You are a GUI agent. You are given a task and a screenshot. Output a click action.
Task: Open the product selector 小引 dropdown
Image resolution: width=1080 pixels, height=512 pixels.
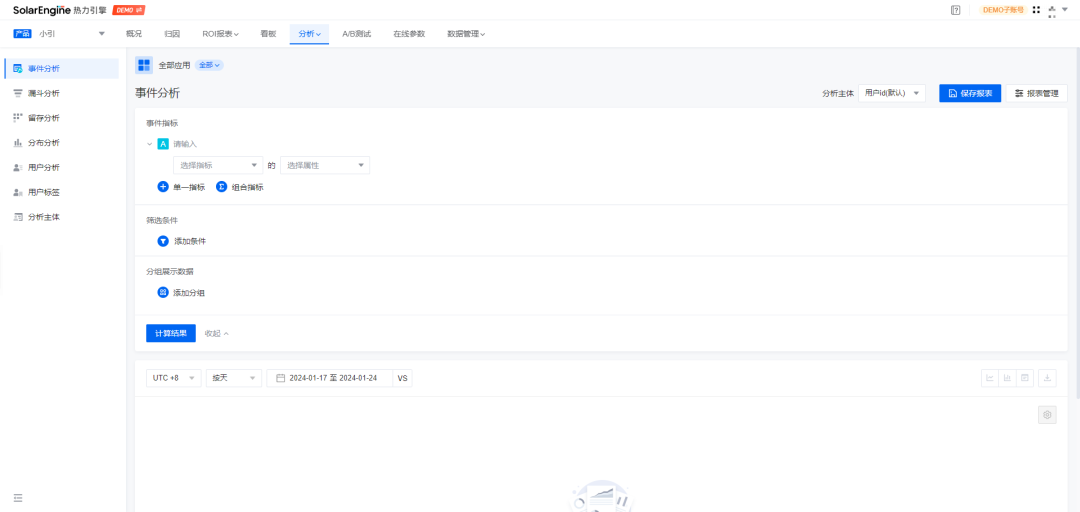point(59,33)
